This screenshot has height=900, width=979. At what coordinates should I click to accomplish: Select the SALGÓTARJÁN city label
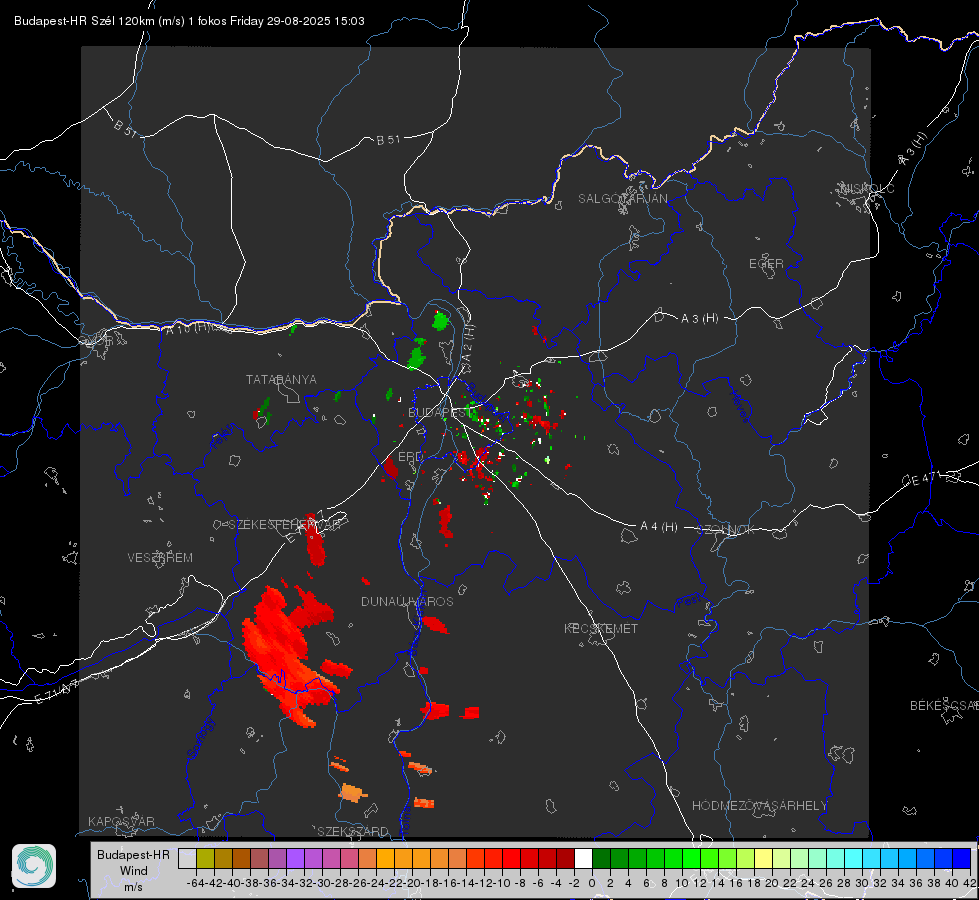[x=622, y=199]
